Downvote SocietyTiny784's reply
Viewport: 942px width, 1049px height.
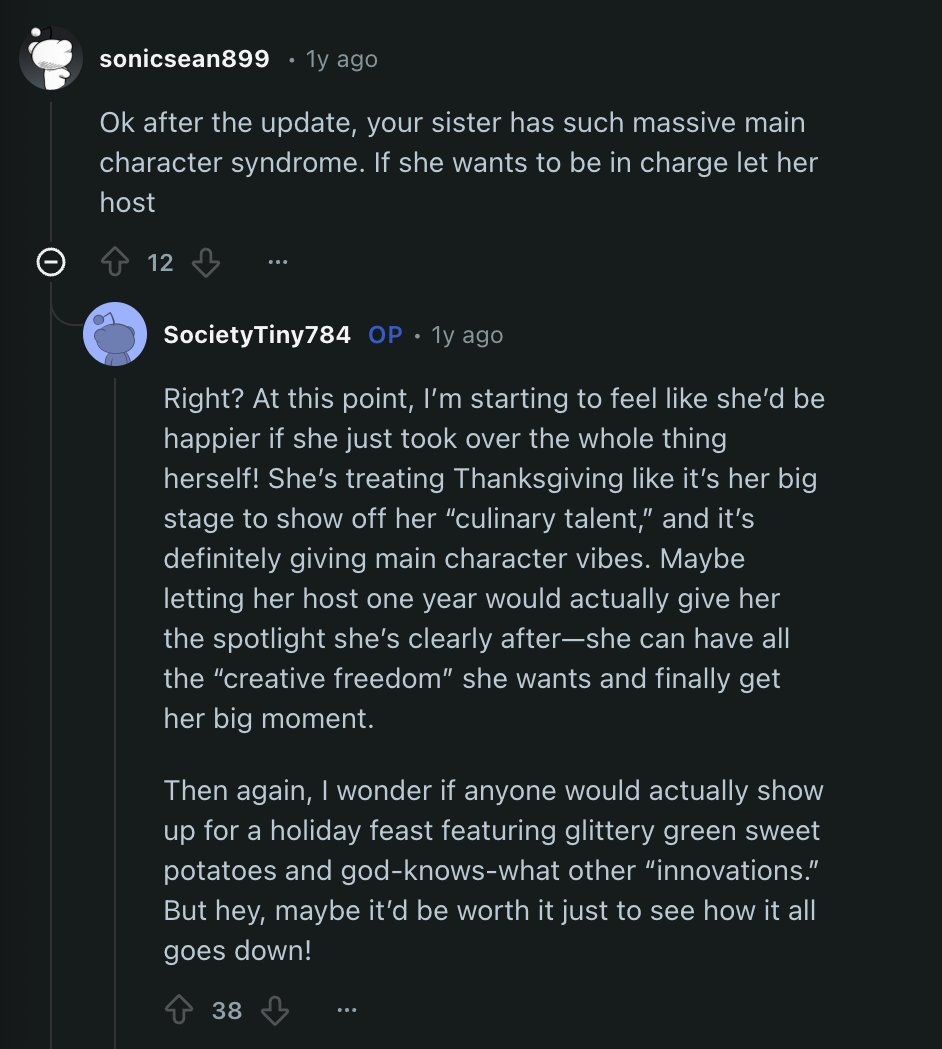tap(274, 1011)
